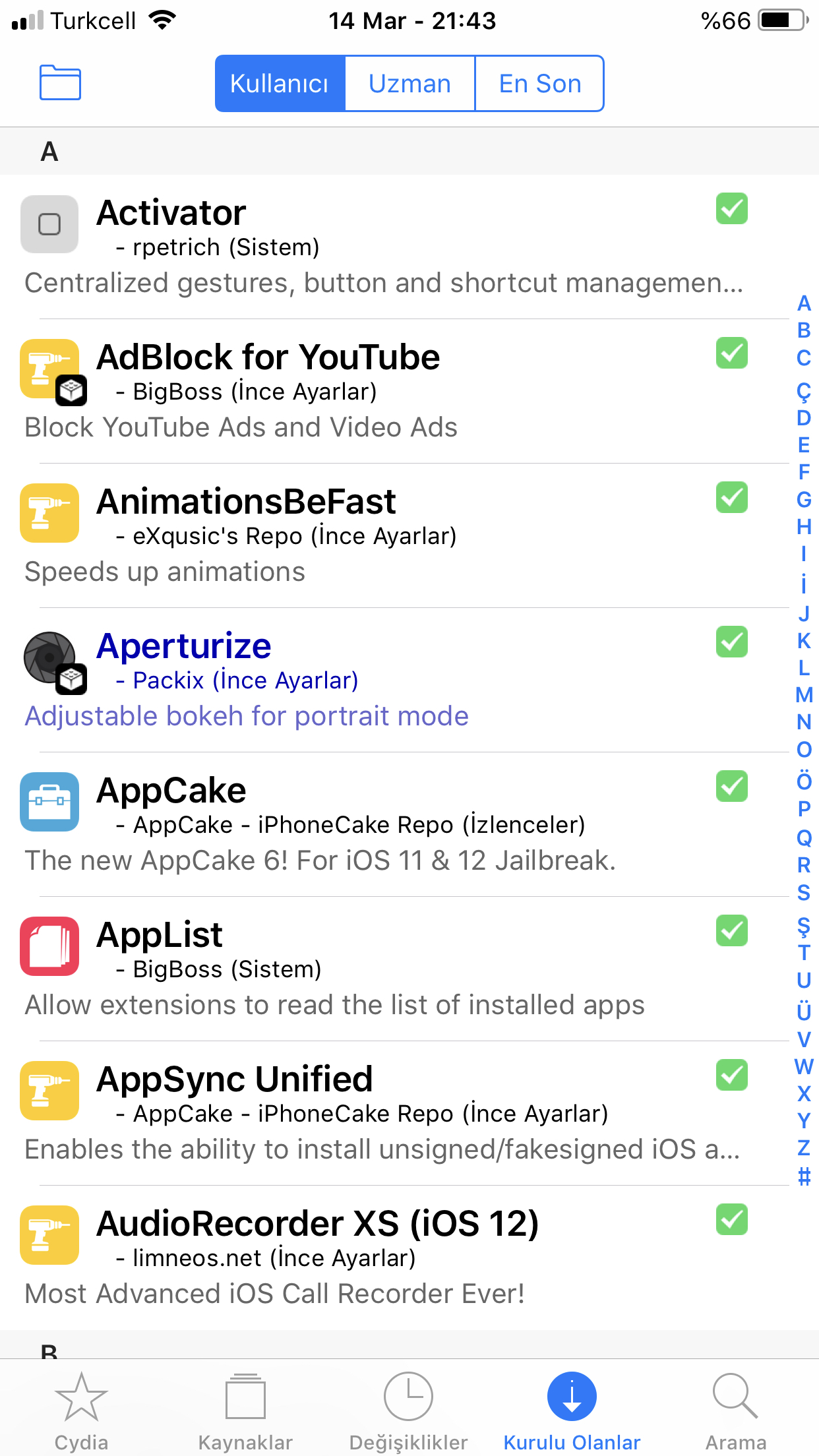Open the folder icon at top left
This screenshot has width=819, height=1456.
tap(60, 83)
